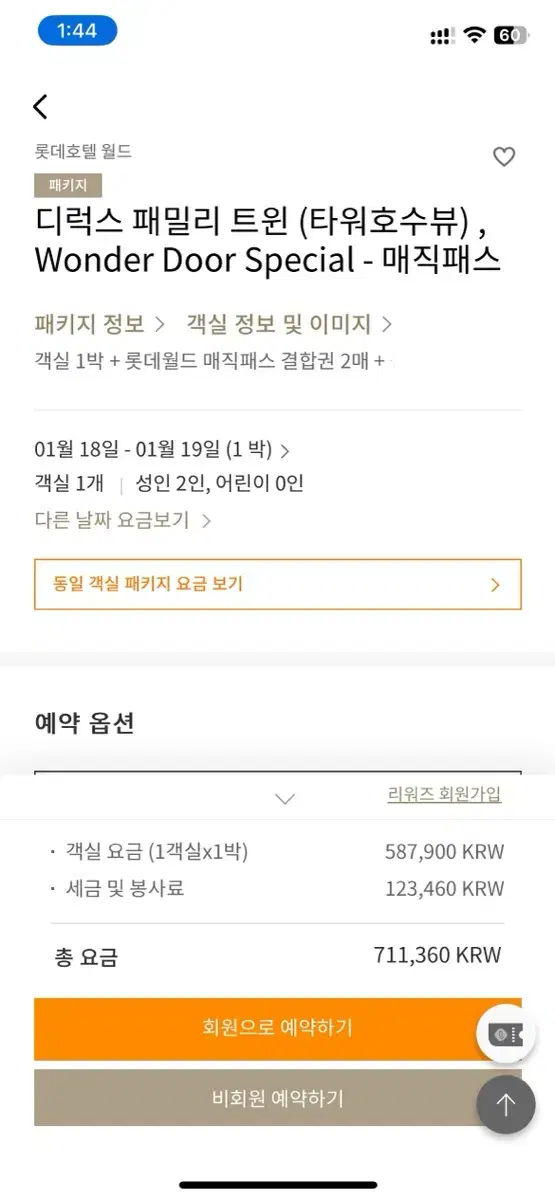The height and width of the screenshot is (1200, 555).
Task: Tap the back arrow icon
Action: click(40, 106)
